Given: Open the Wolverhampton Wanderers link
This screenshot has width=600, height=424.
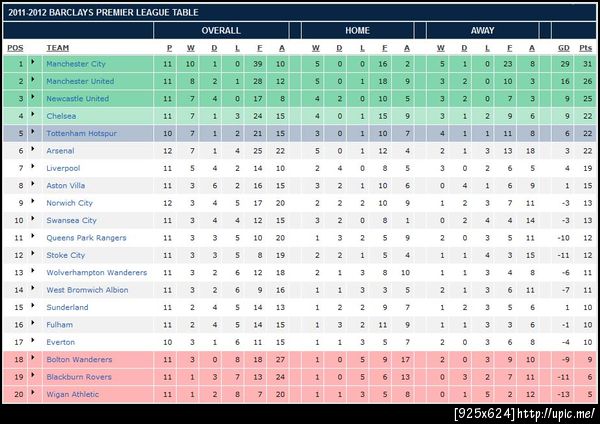Looking at the screenshot, I should pyautogui.click(x=96, y=272).
